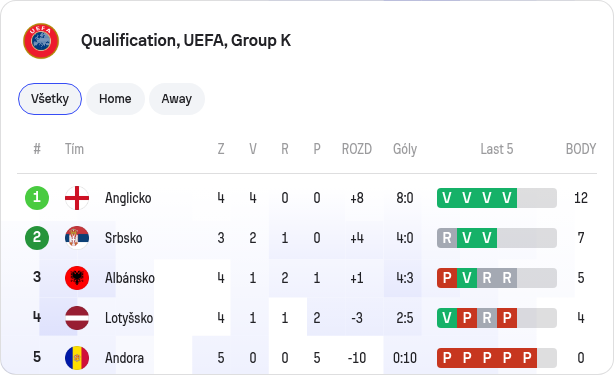Click the Albania flag icon

[x=77, y=278]
